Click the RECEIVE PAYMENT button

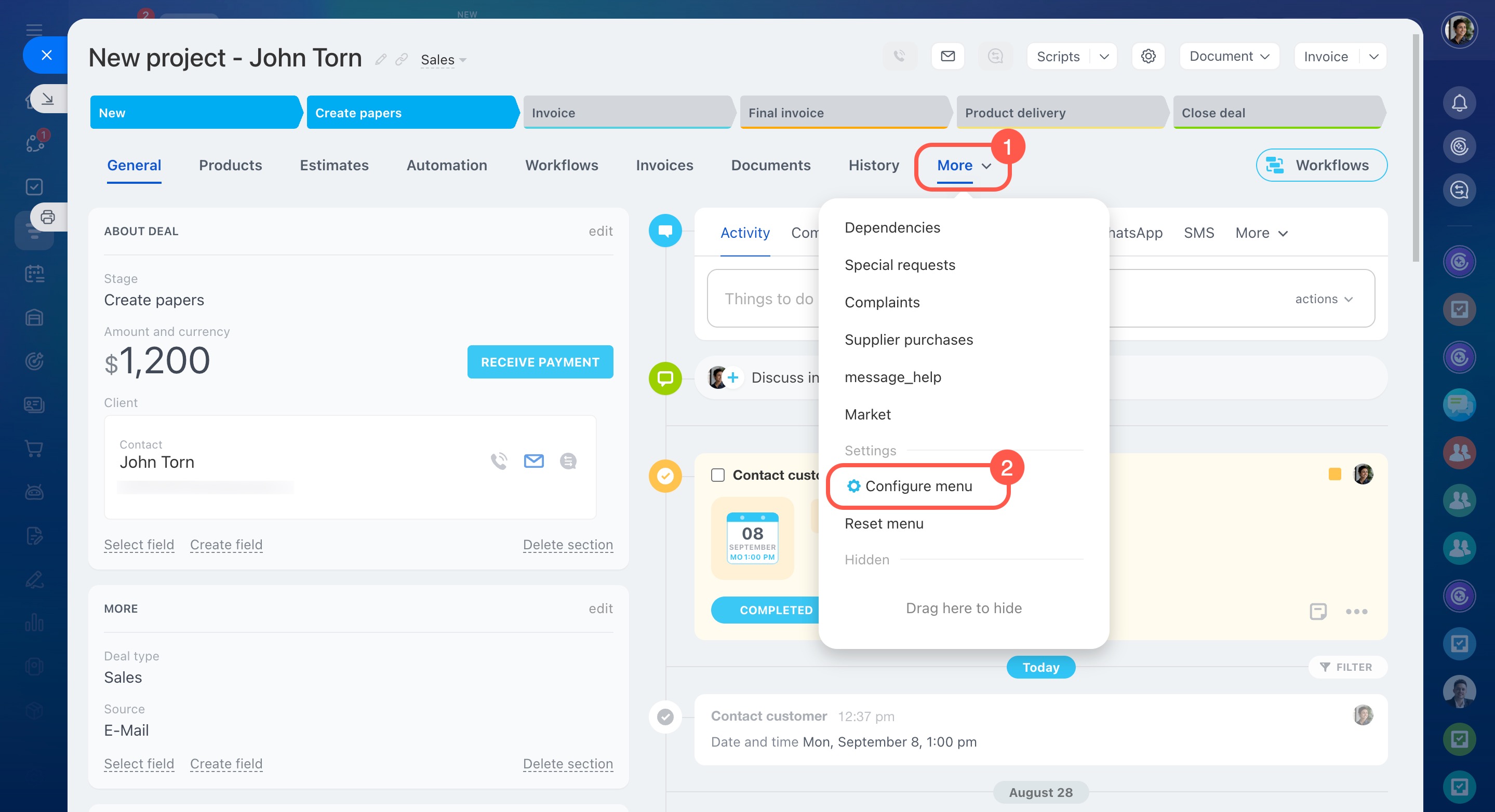click(x=540, y=362)
